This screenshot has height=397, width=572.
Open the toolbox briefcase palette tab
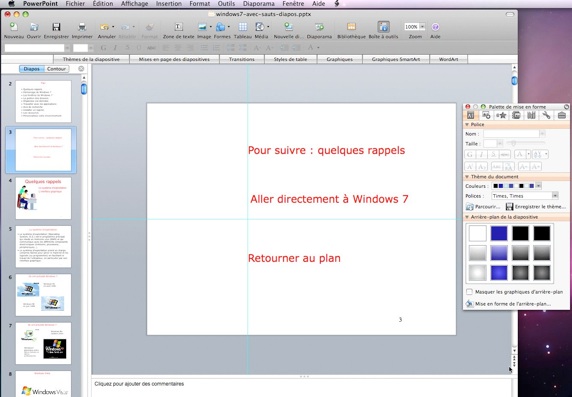562,115
